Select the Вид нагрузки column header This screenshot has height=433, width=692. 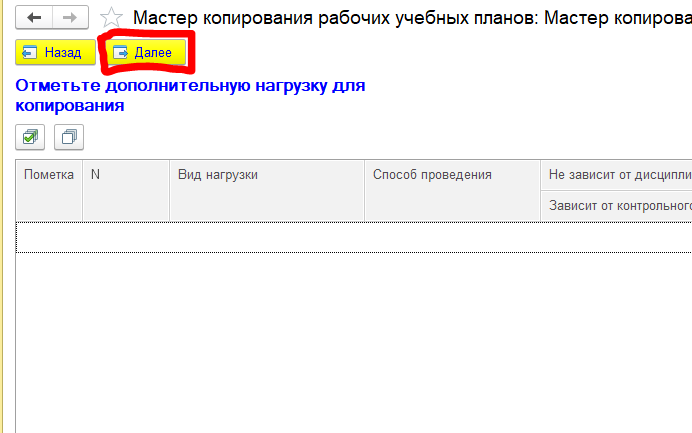267,191
